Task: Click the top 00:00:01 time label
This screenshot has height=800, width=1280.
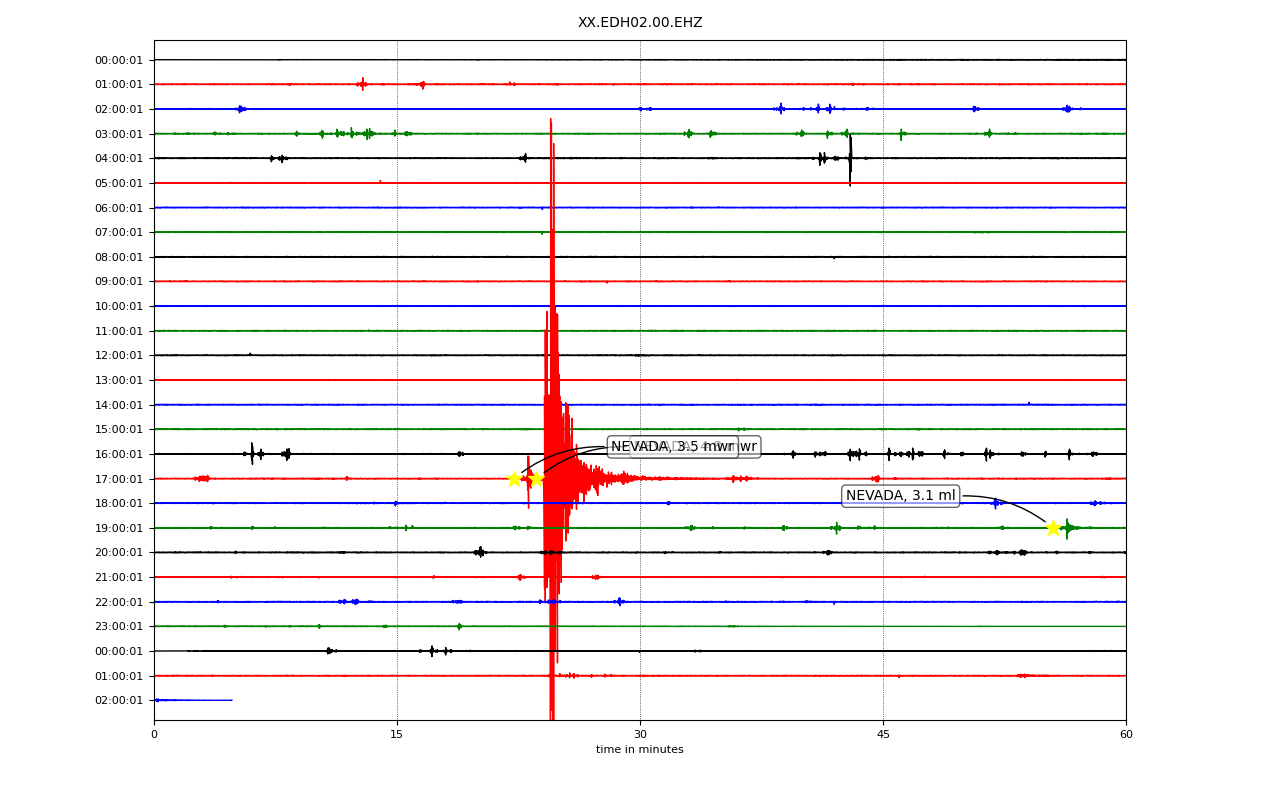Action: [119, 60]
